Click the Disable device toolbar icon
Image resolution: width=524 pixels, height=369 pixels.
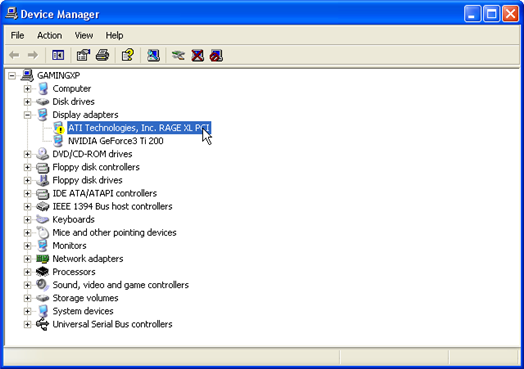click(216, 55)
